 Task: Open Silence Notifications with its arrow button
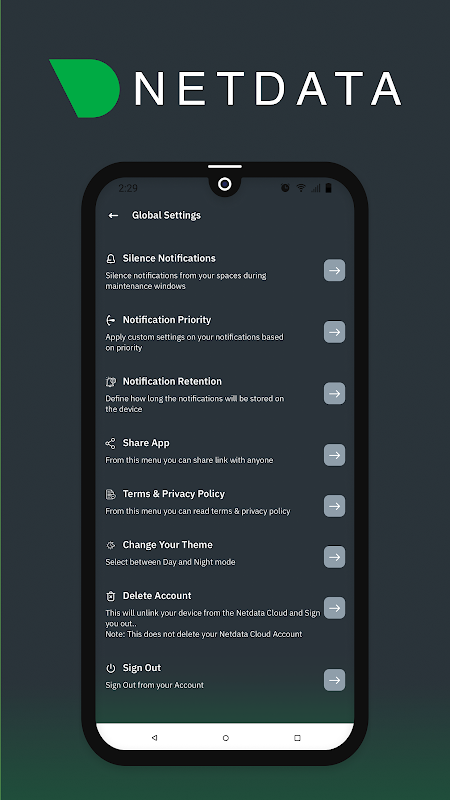pyautogui.click(x=335, y=270)
